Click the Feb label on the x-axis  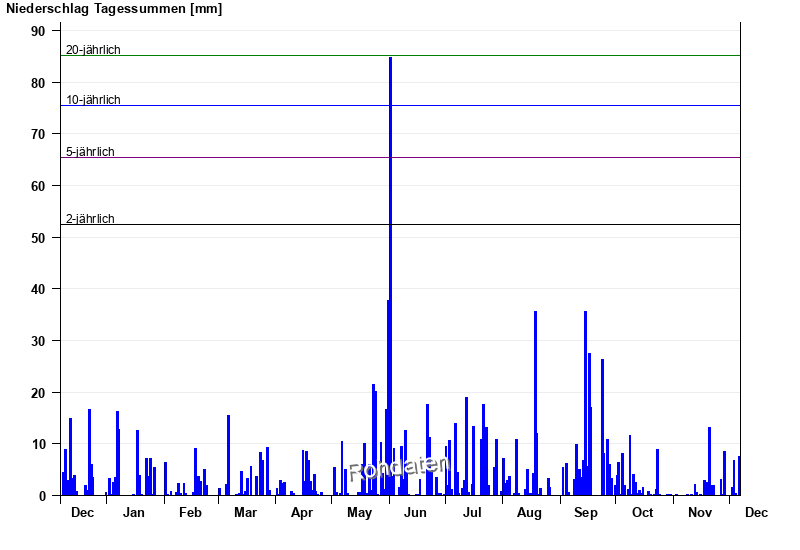click(190, 513)
